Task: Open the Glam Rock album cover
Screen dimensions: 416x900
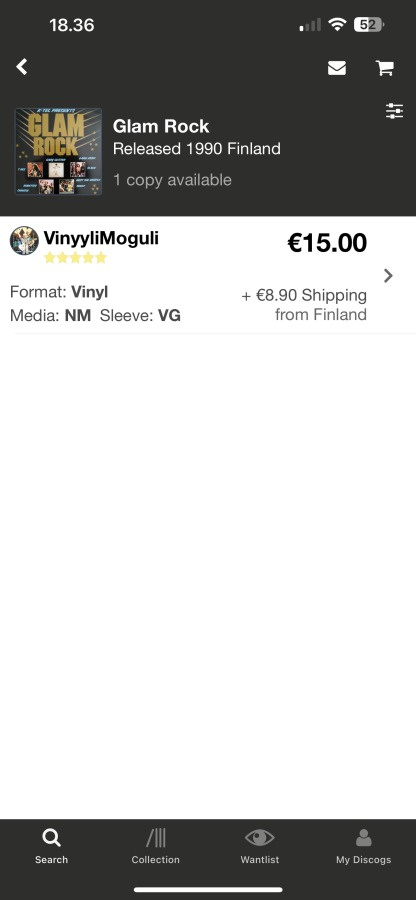Action: [58, 152]
